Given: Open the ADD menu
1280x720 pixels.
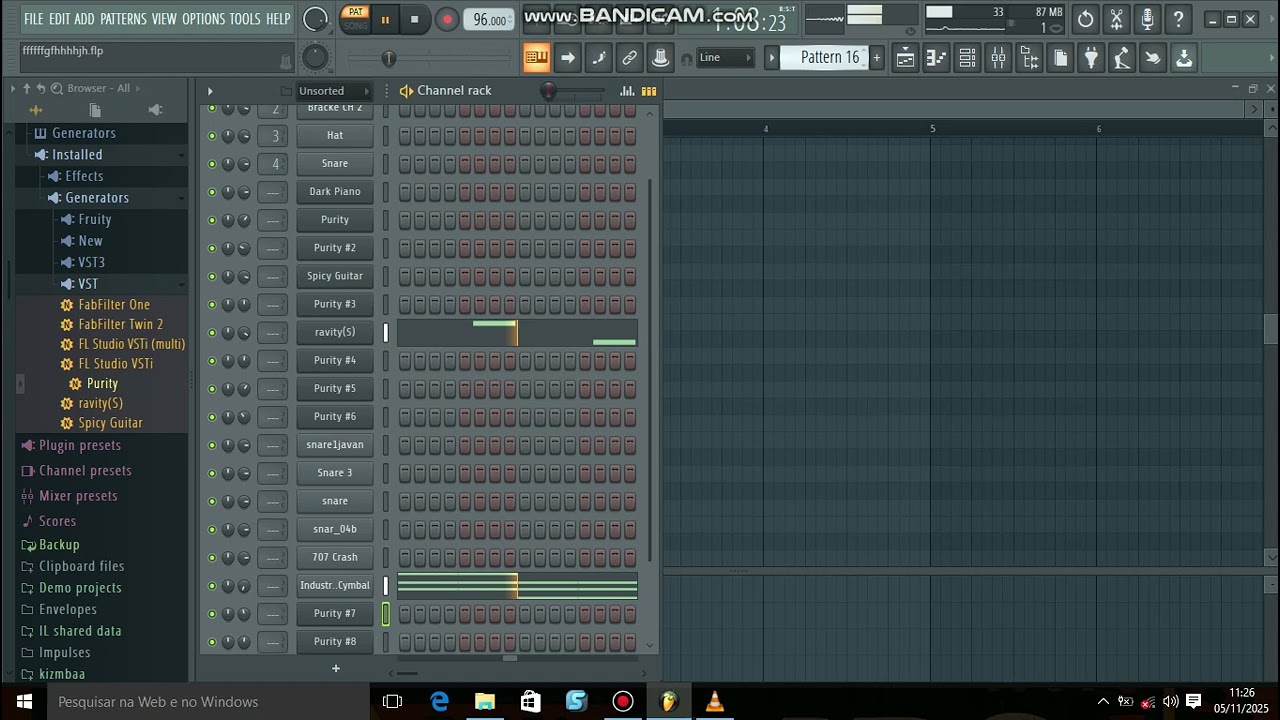Looking at the screenshot, I should click(84, 19).
